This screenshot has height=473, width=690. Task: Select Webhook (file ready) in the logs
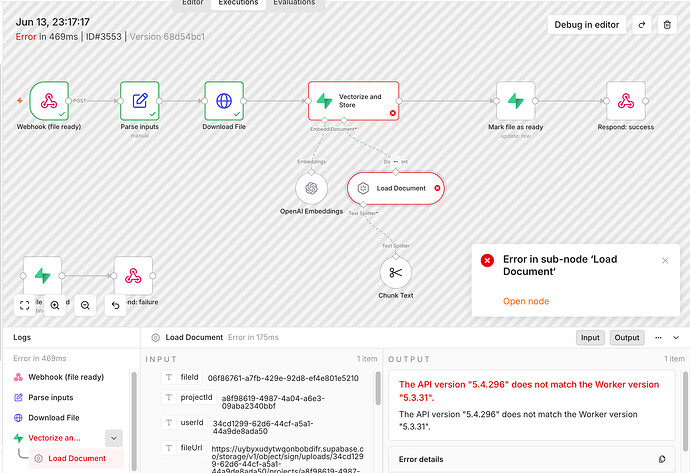pyautogui.click(x=66, y=377)
